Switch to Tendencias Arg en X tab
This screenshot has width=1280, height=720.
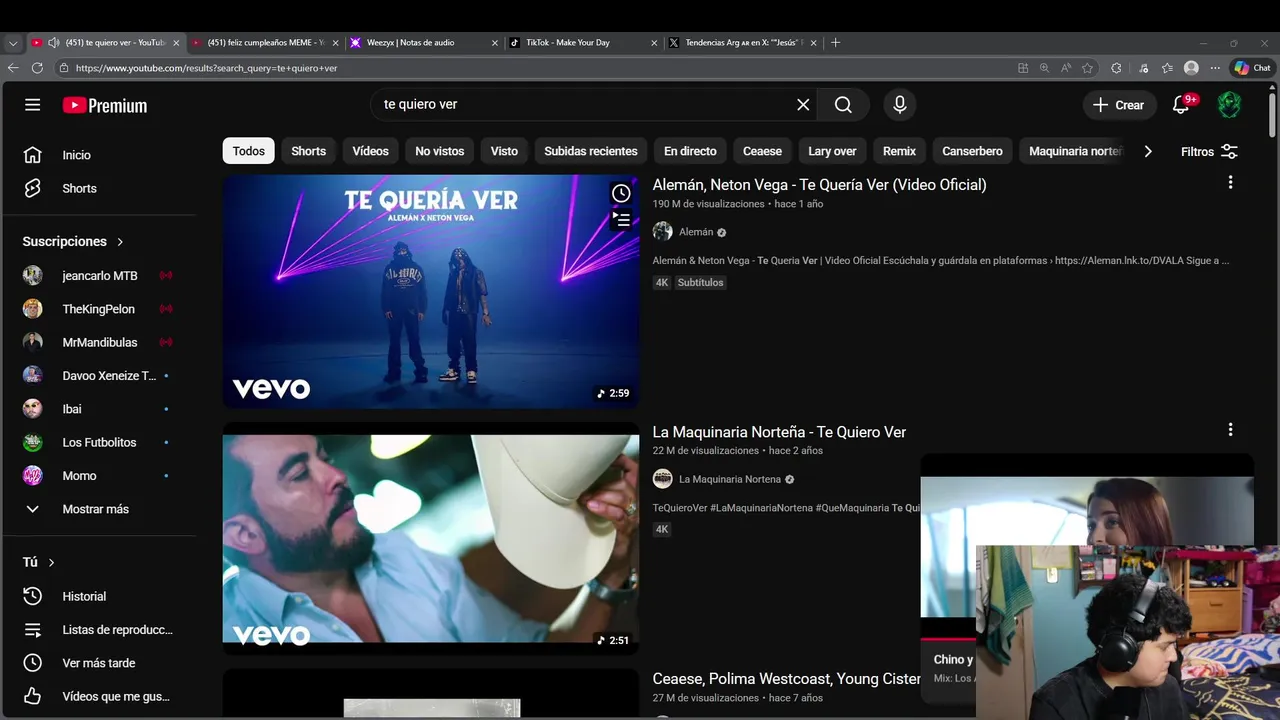tap(743, 43)
